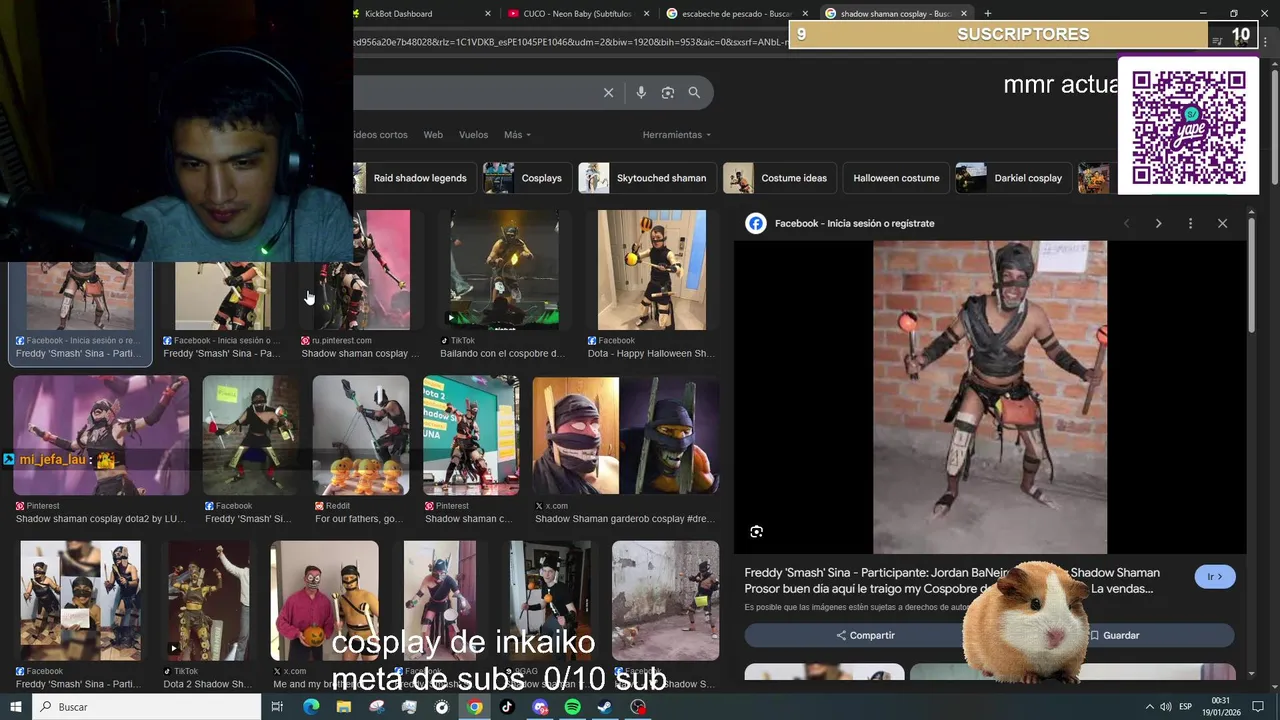The image size is (1280, 720).
Task: Open Freddy 'Smash' Sina preview title link
Action: pos(952,581)
